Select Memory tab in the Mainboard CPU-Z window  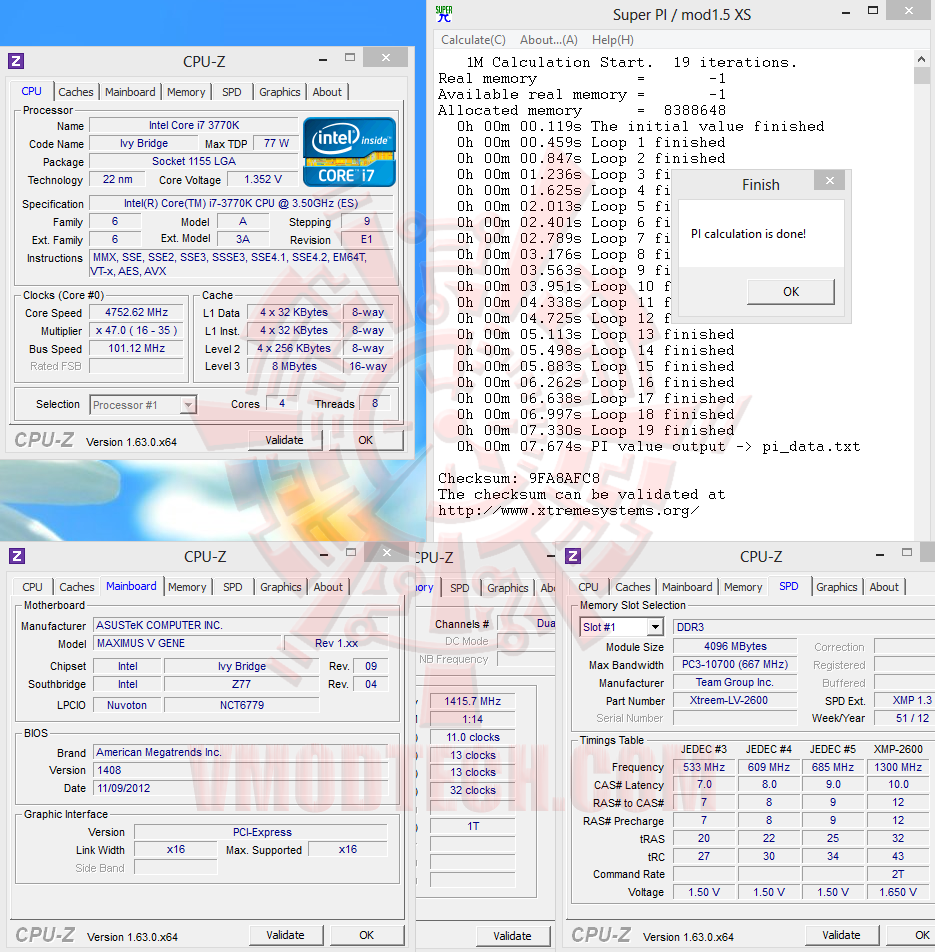[x=187, y=587]
